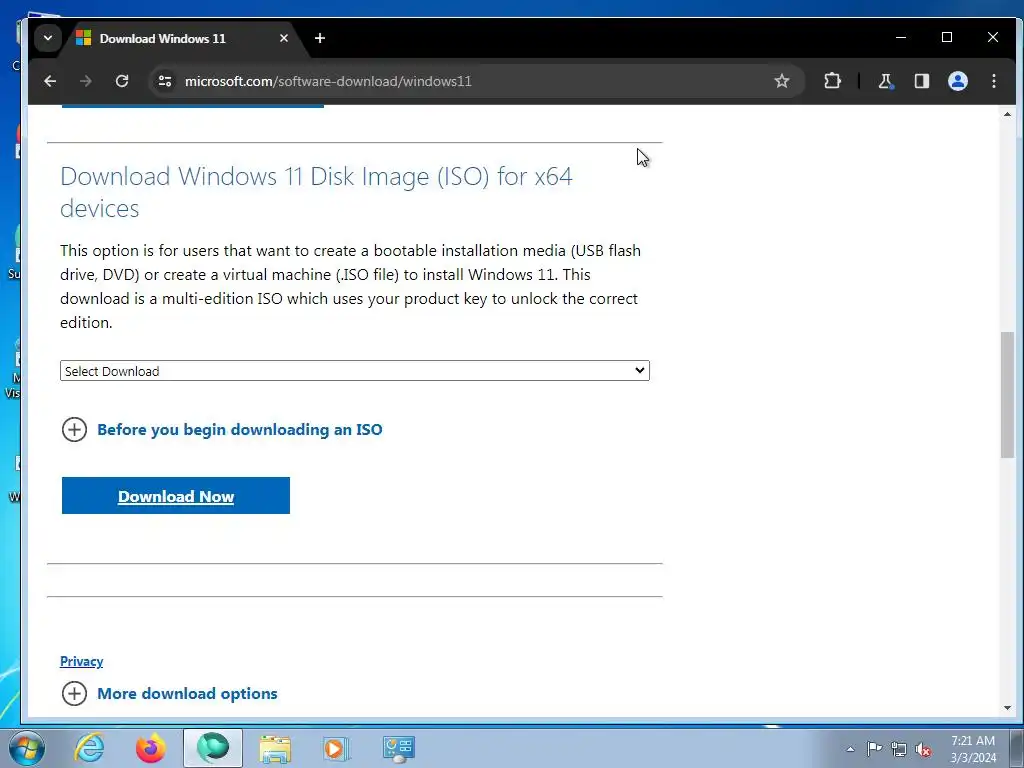Show hidden system tray icons
Viewport: 1024px width, 768px height.
850,749
